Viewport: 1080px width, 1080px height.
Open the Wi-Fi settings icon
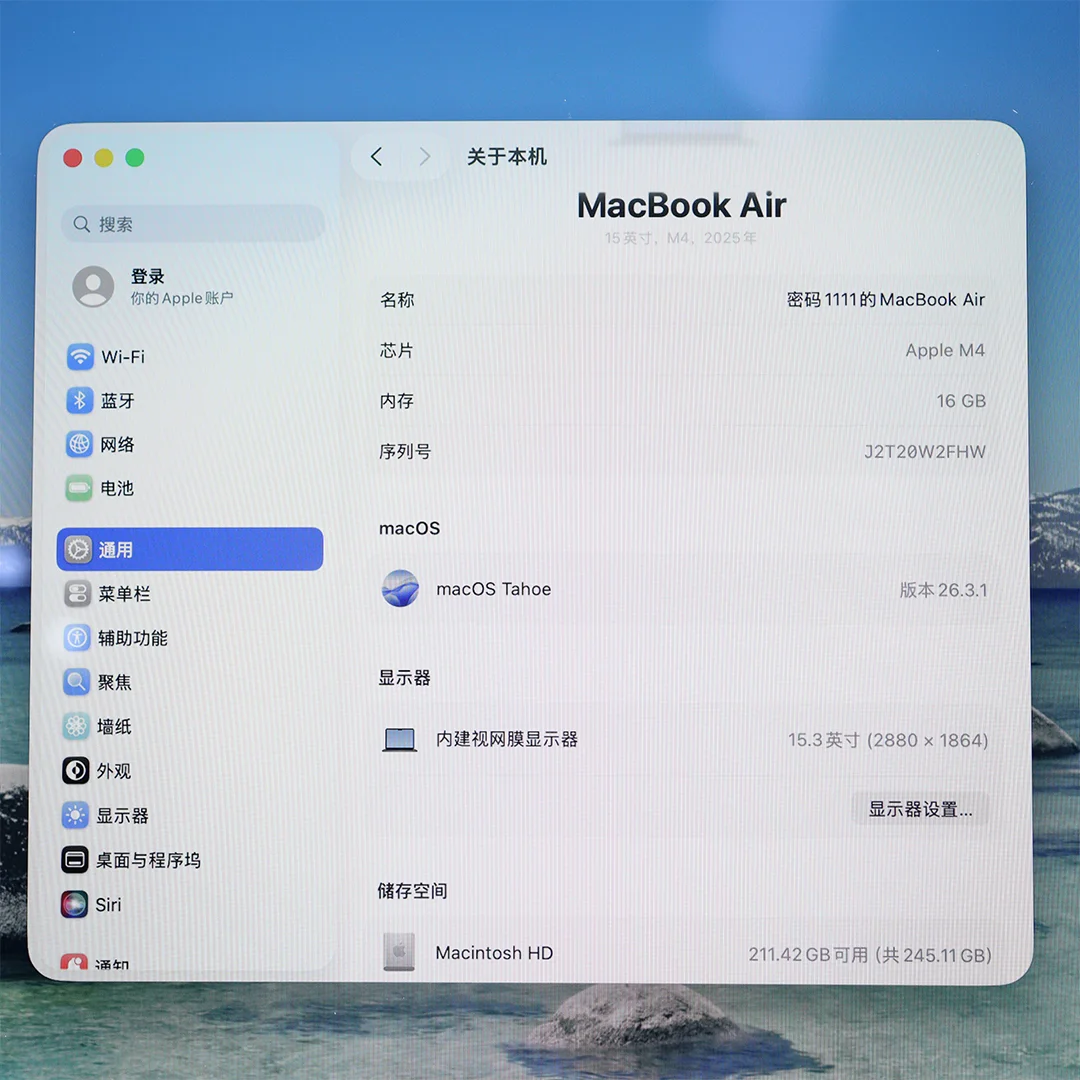click(80, 357)
